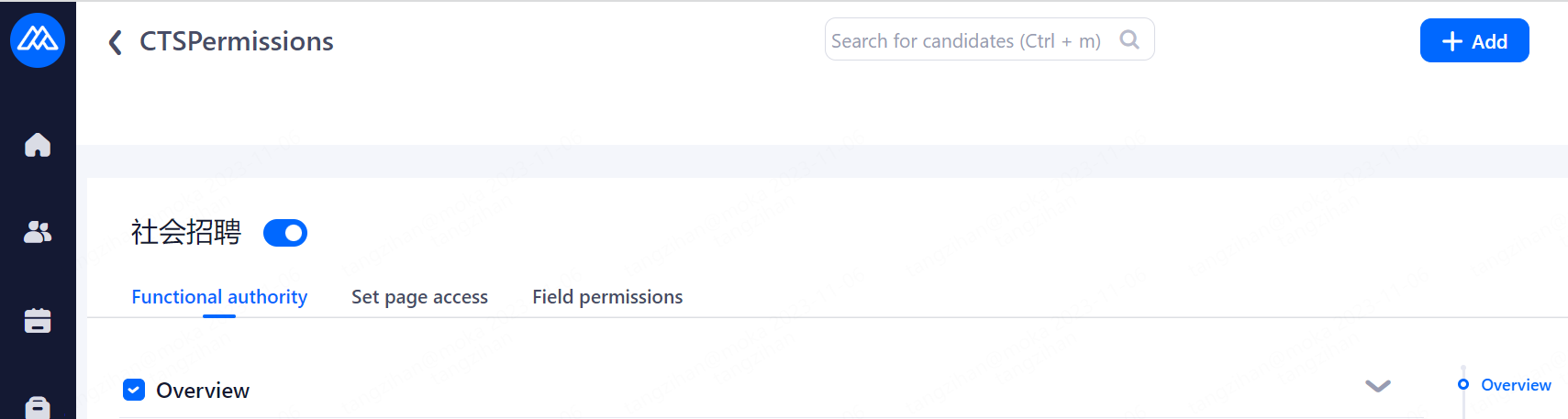Open the briefcase icon in the sidebar

[x=38, y=407]
